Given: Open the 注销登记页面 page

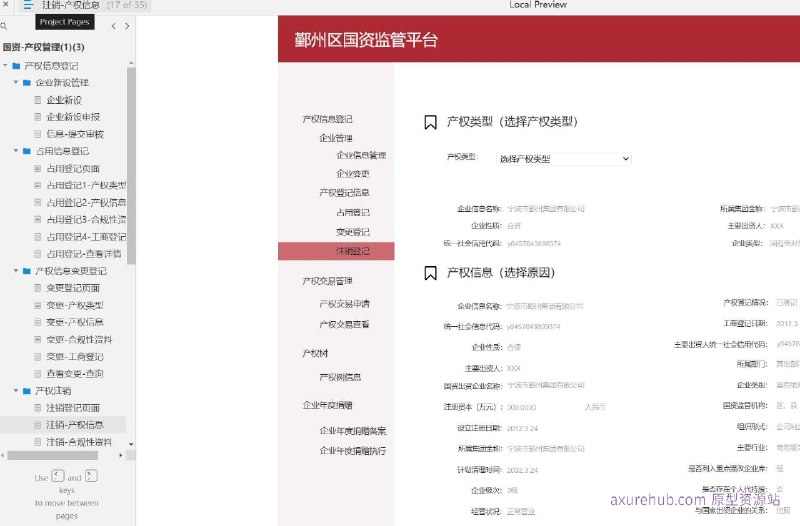Looking at the screenshot, I should [73, 408].
